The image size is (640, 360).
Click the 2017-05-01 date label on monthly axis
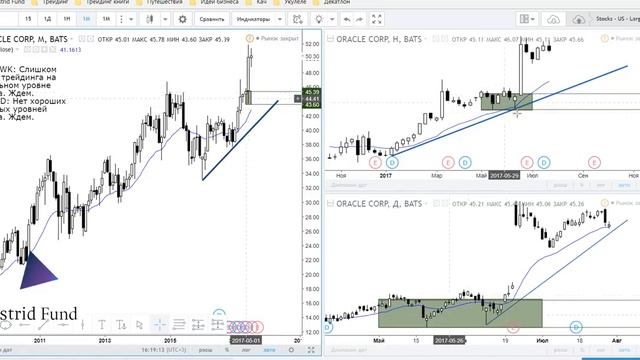(x=246, y=340)
